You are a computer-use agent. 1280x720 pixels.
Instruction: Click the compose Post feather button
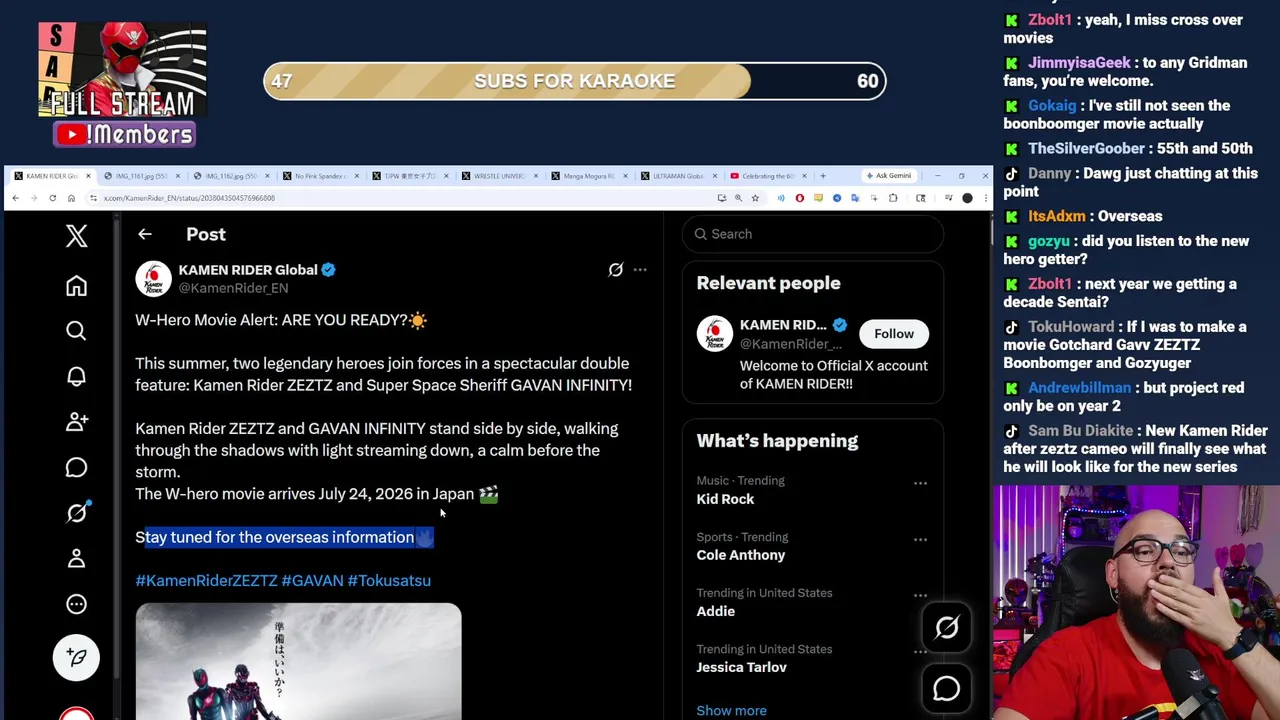click(x=76, y=657)
